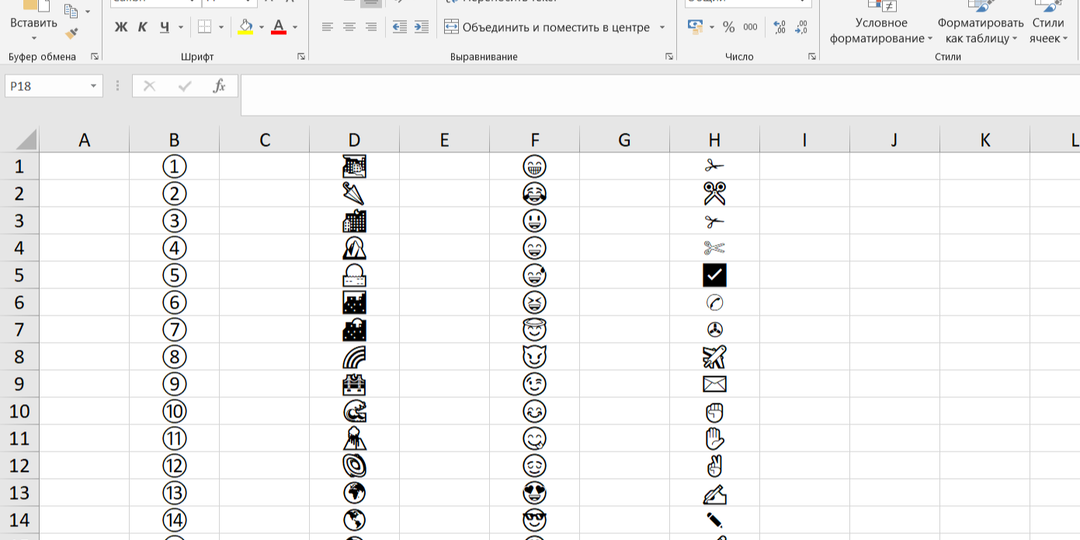Screen dimensions: 1080x540
Task: Click the Copy icon in Буфер обмена
Action: click(x=71, y=10)
